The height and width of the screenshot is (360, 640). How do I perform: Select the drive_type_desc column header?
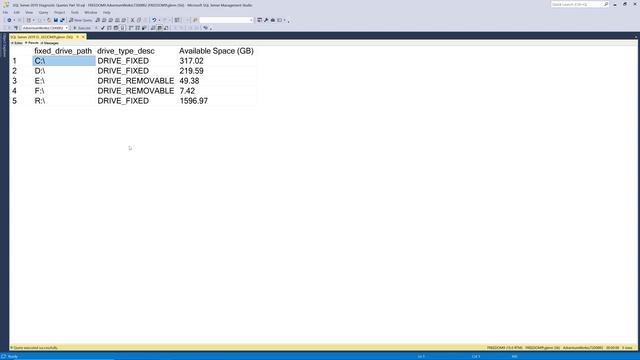[126, 51]
